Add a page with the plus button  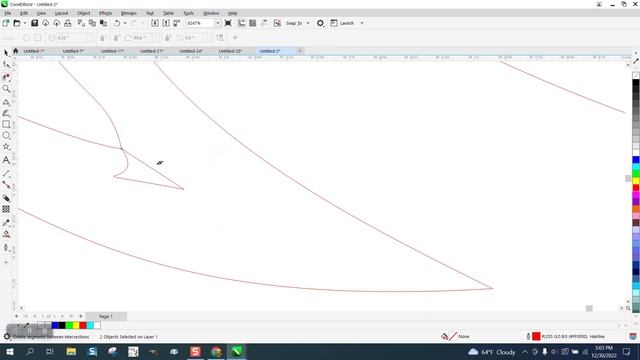pos(16,316)
